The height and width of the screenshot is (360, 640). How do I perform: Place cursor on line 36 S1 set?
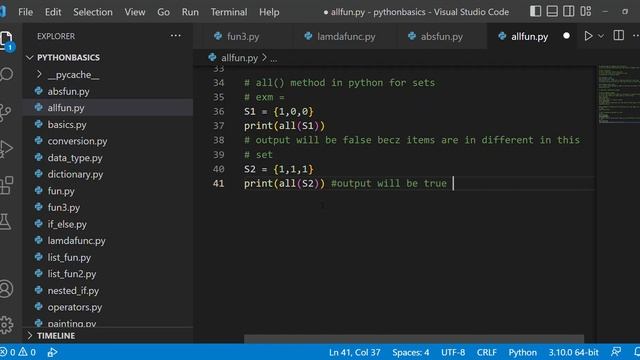[x=279, y=111]
